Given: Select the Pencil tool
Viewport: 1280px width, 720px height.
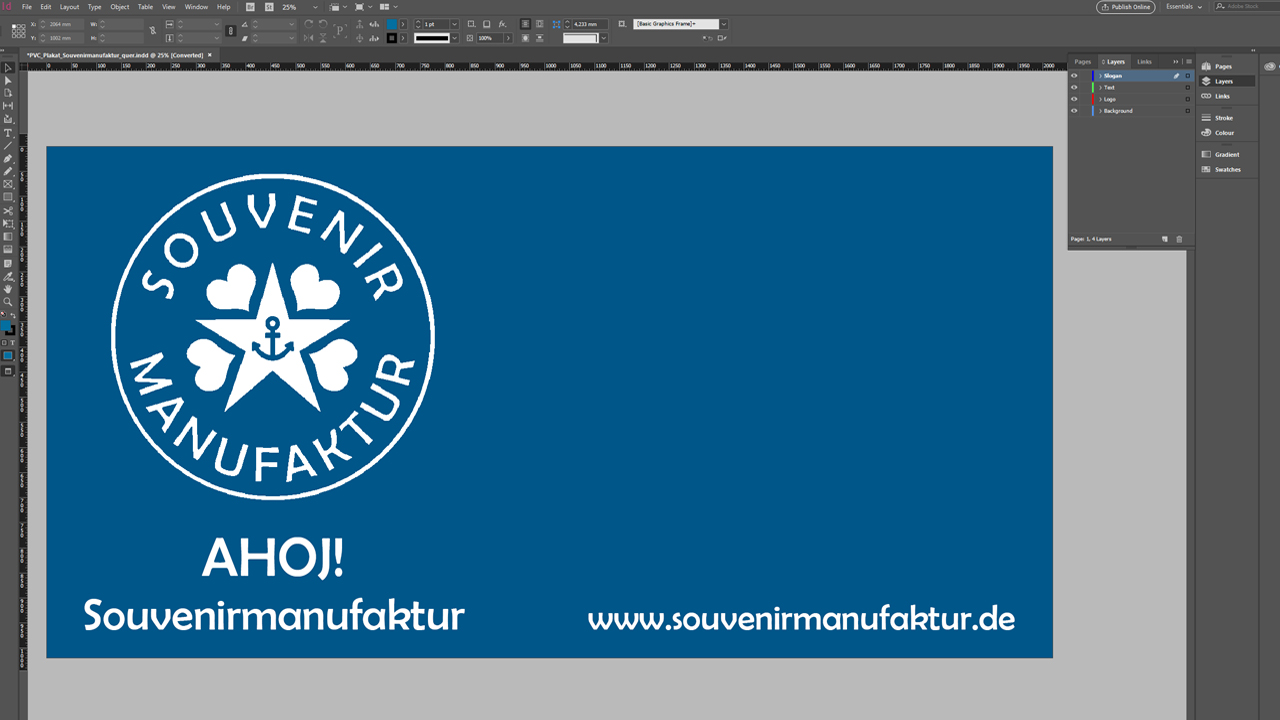Looking at the screenshot, I should pyautogui.click(x=8, y=171).
